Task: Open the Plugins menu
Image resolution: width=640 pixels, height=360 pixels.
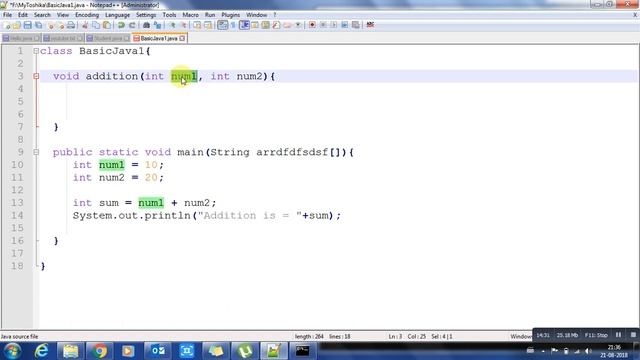Action: click(x=231, y=15)
